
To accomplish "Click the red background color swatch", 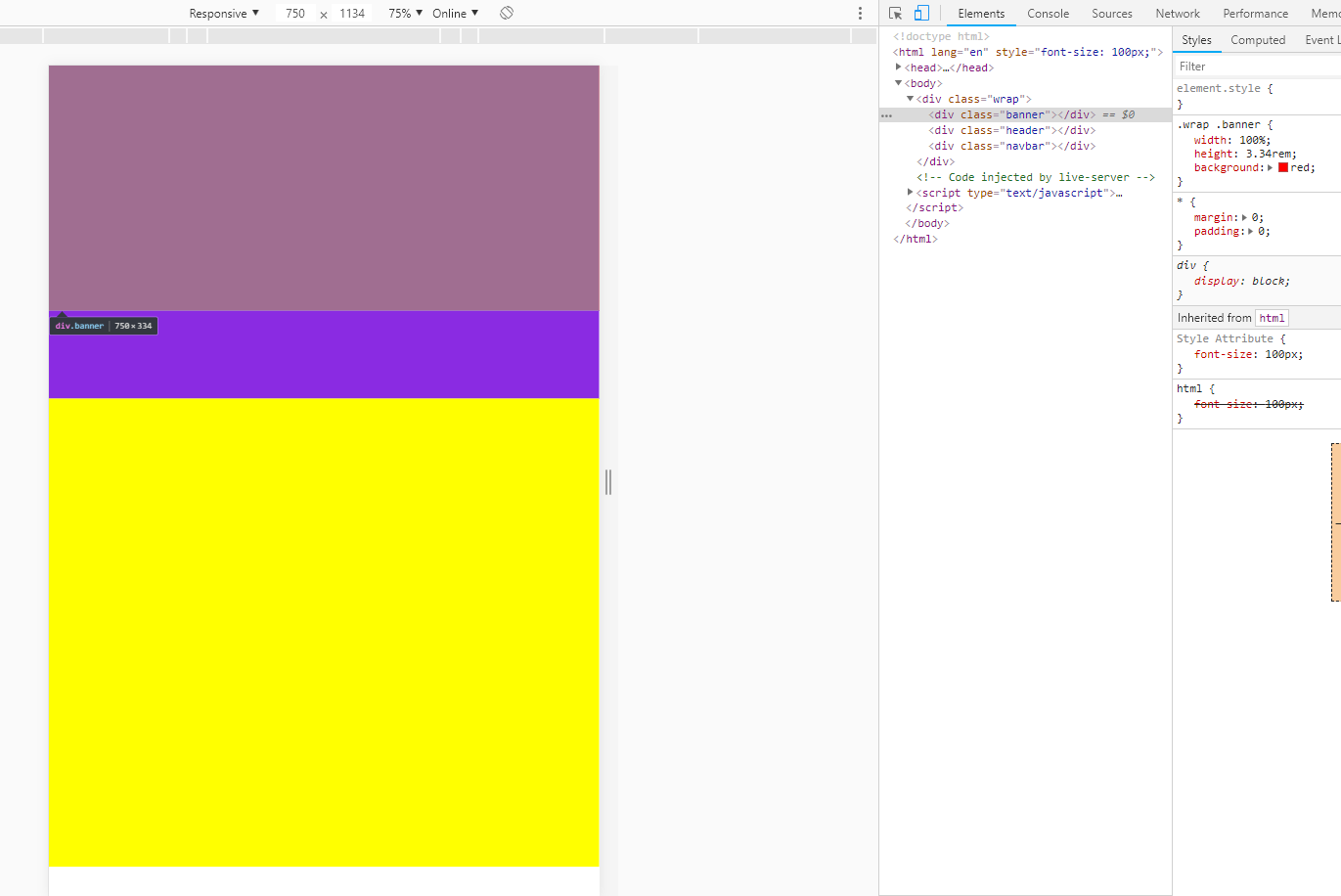I will pyautogui.click(x=1283, y=167).
